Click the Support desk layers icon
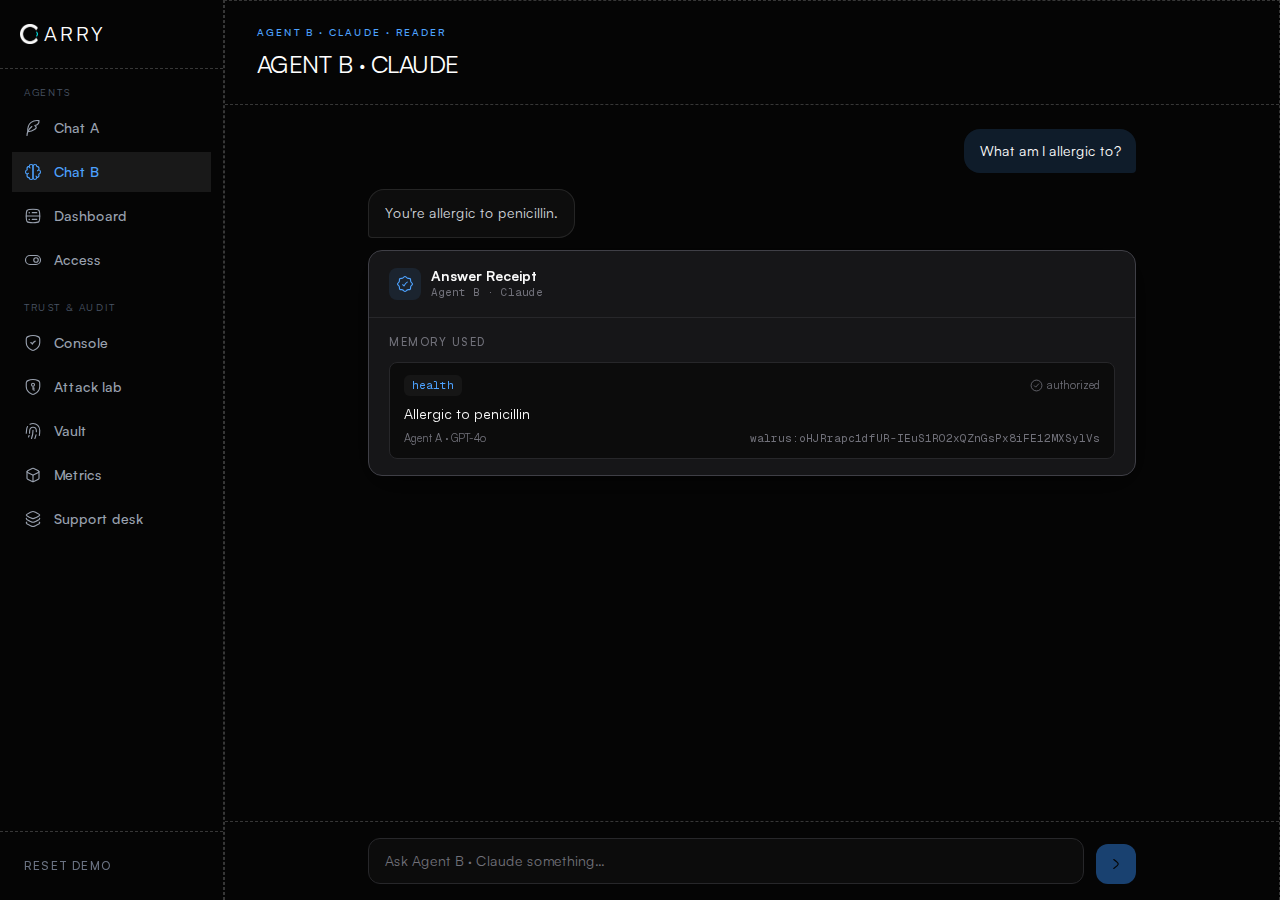This screenshot has width=1280, height=900. (33, 519)
